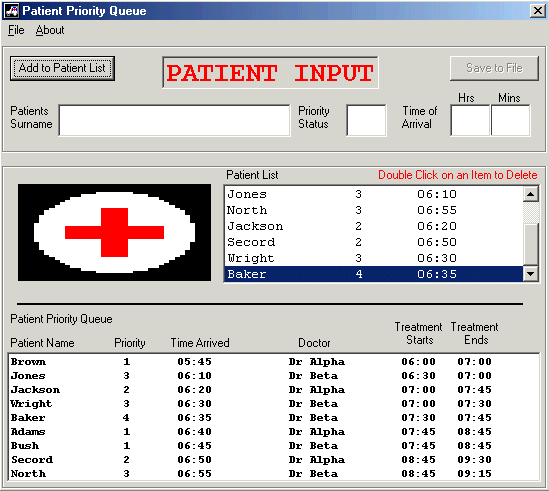549x491 pixels.
Task: Select Jackson row in Patient List
Action: [x=374, y=226]
